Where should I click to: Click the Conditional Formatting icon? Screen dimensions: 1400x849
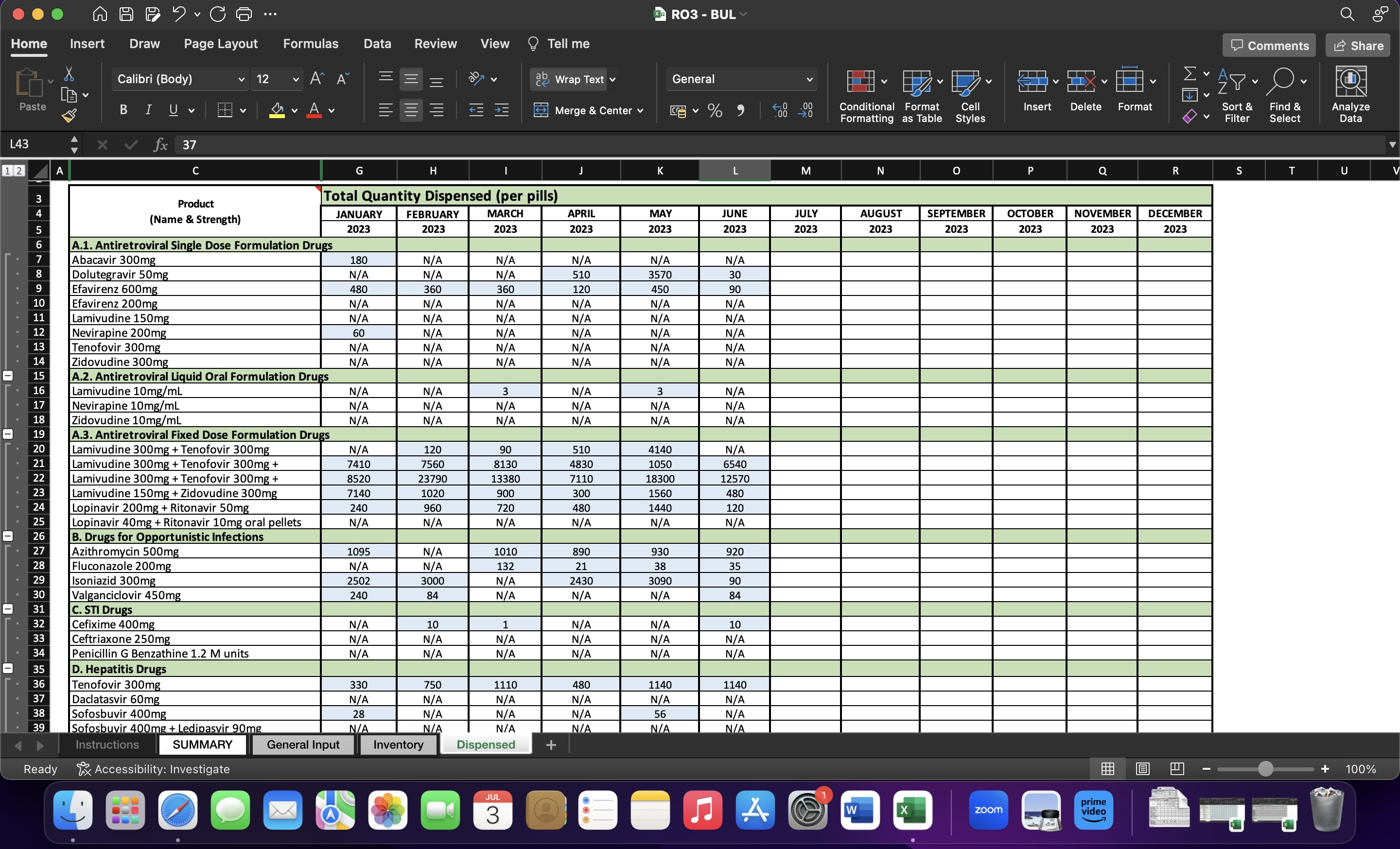(x=860, y=81)
